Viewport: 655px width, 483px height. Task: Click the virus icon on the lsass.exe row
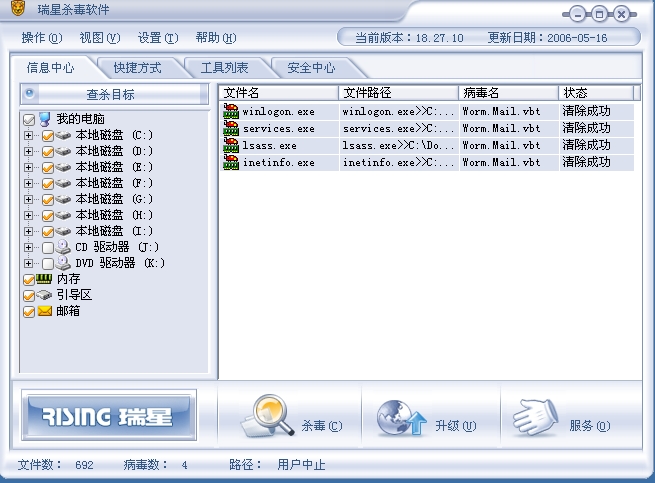click(231, 145)
